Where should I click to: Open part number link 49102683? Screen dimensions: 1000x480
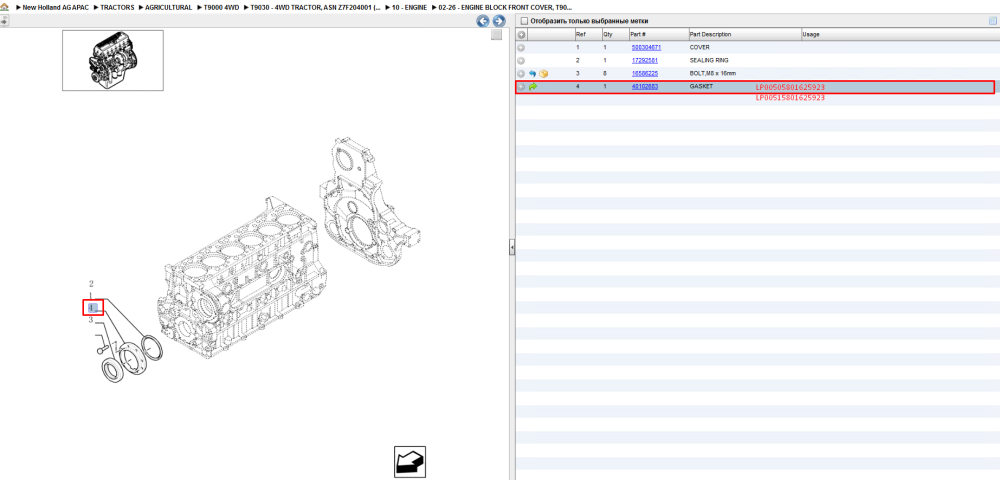pyautogui.click(x=645, y=87)
